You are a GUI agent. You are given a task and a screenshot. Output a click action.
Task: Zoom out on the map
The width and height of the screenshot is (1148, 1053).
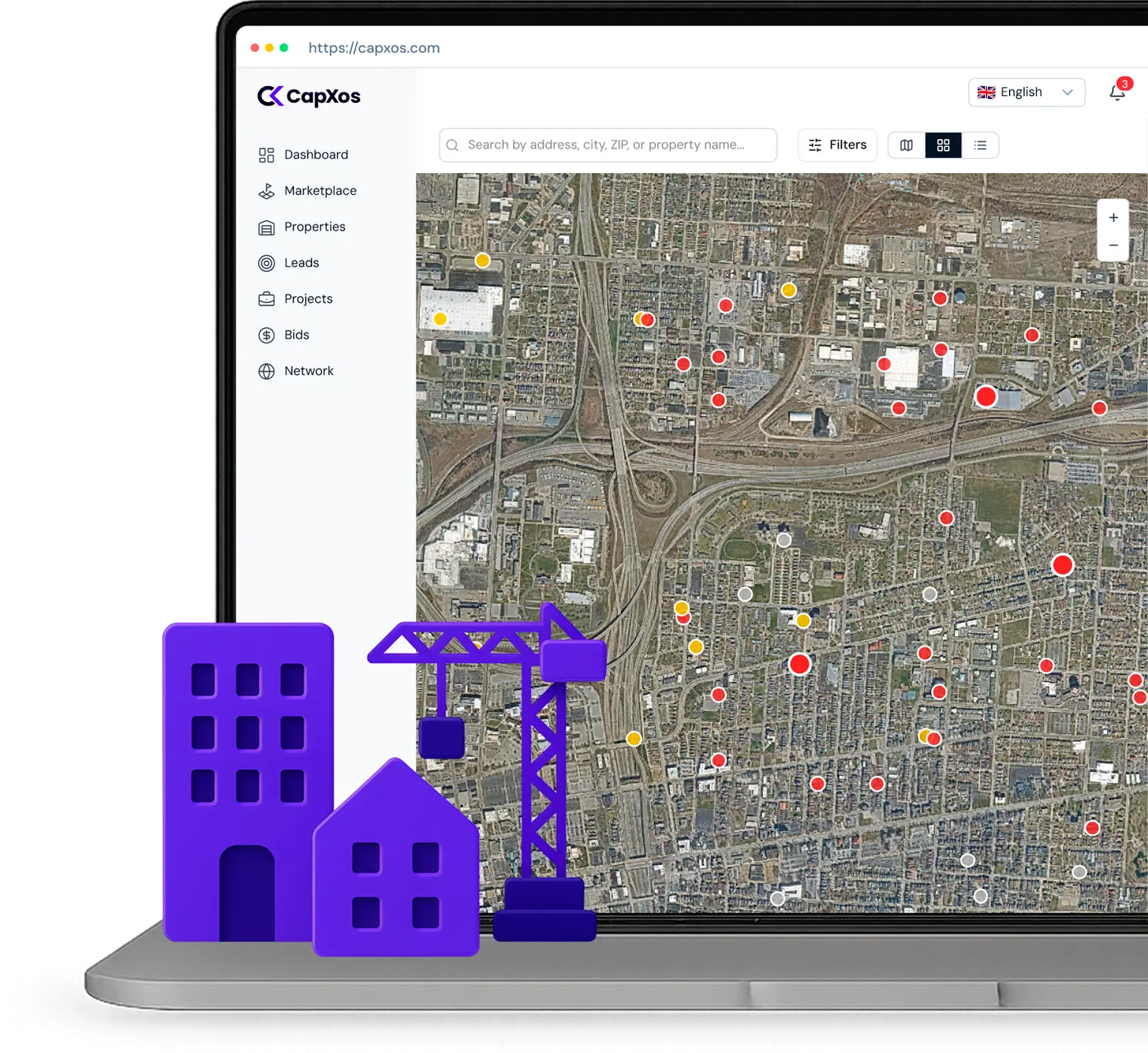pos(1113,245)
